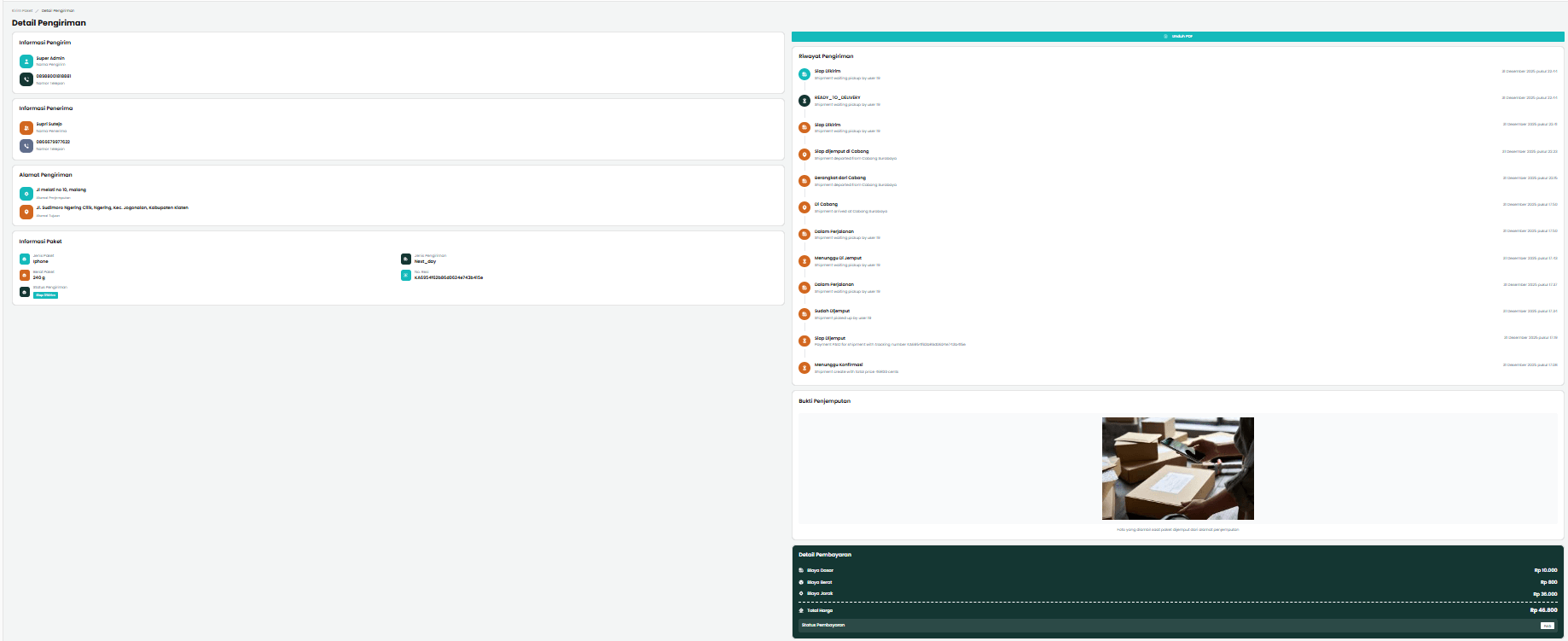
Task: Click the Status Pembayaran label
Action: pyautogui.click(x=823, y=626)
